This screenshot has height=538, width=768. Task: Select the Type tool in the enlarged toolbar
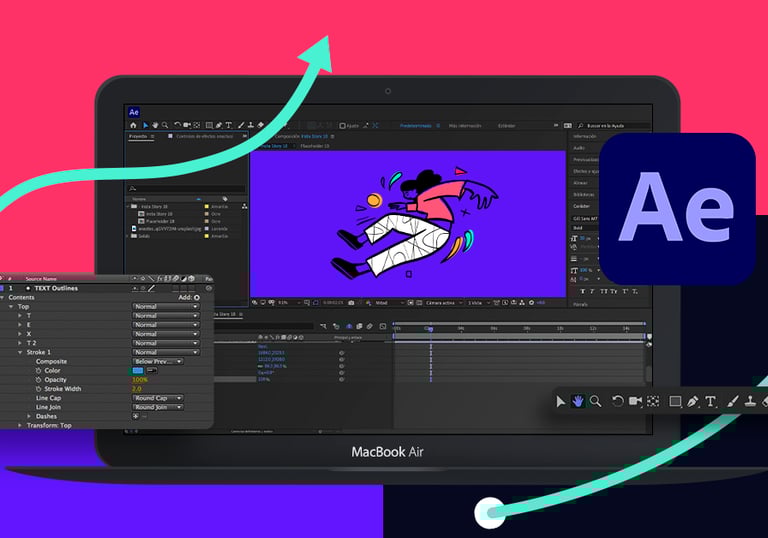[x=710, y=402]
